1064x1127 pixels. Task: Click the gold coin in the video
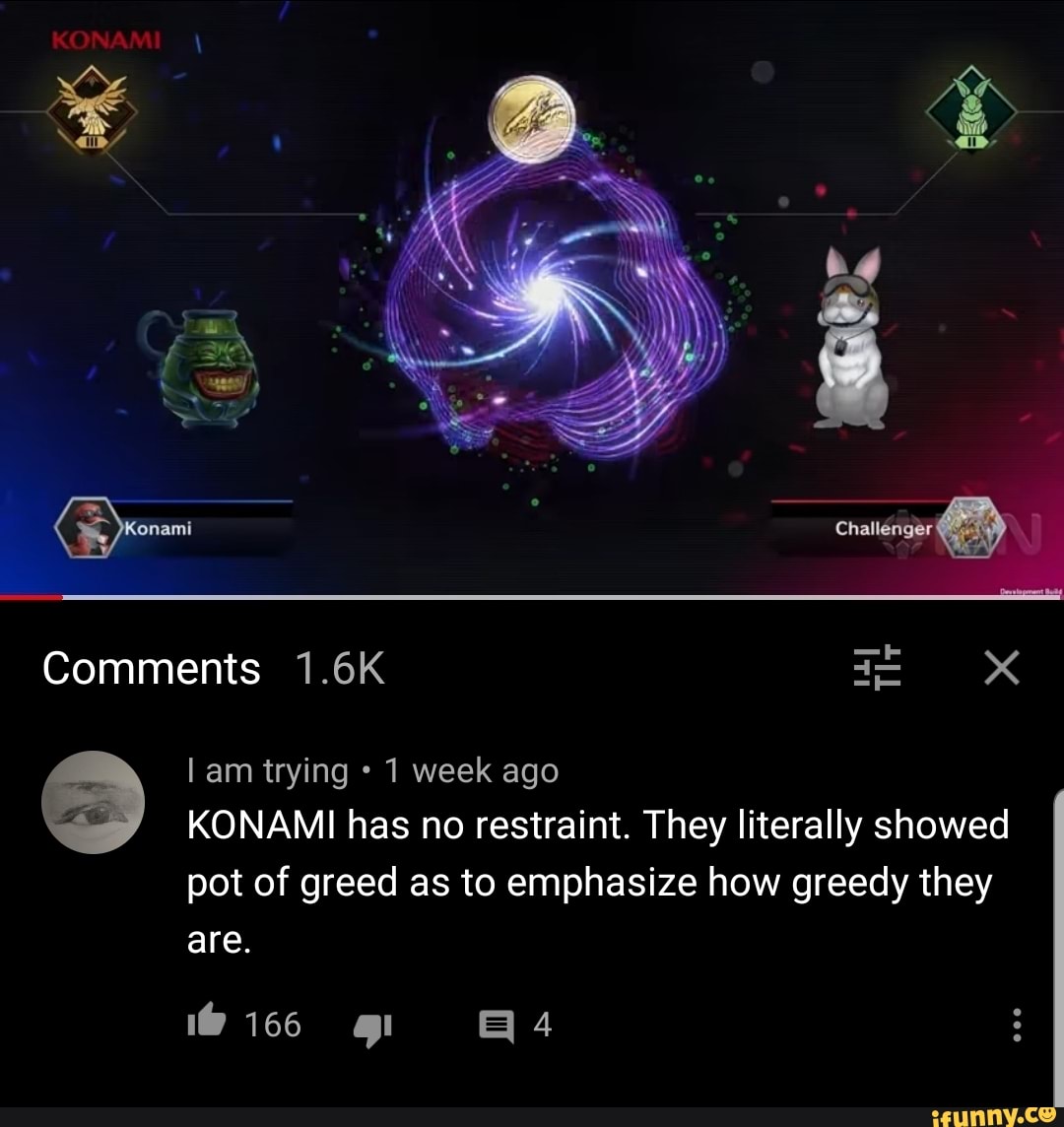pyautogui.click(x=532, y=119)
